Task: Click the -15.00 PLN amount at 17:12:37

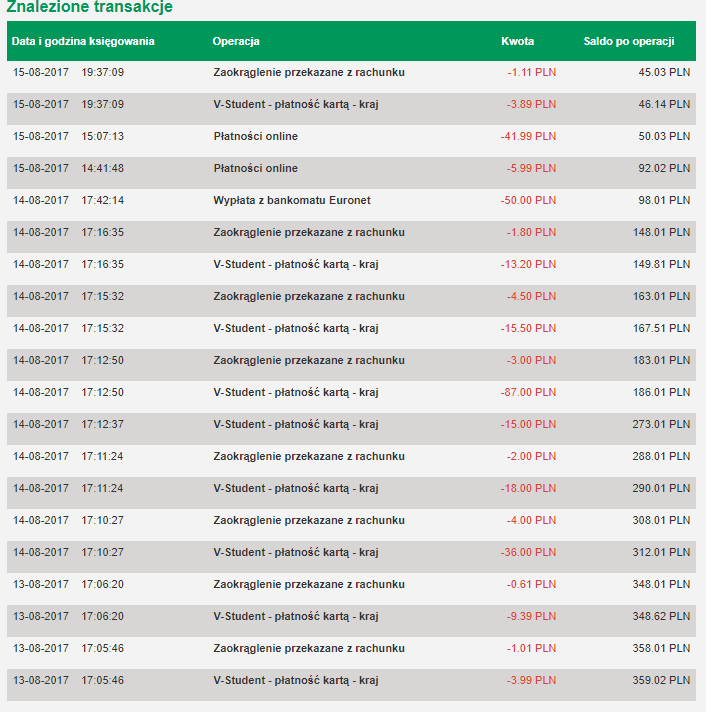Action: coord(528,424)
